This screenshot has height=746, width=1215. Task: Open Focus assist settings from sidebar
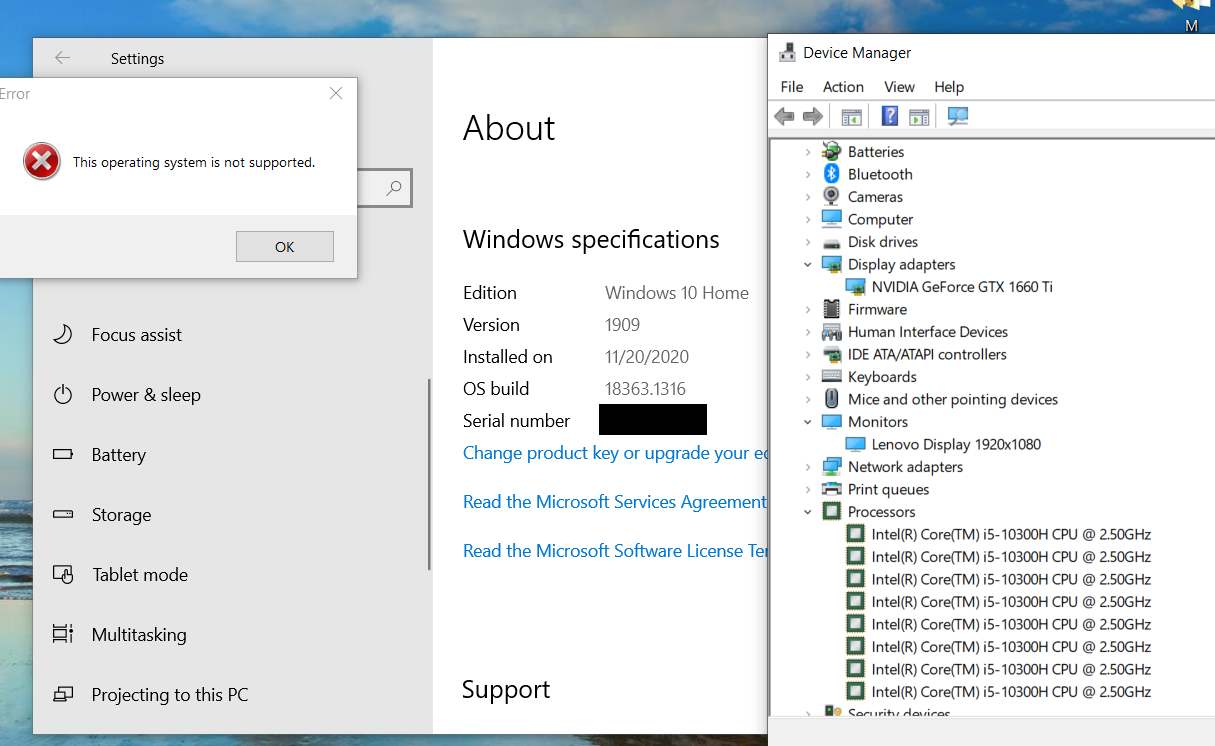click(x=136, y=335)
